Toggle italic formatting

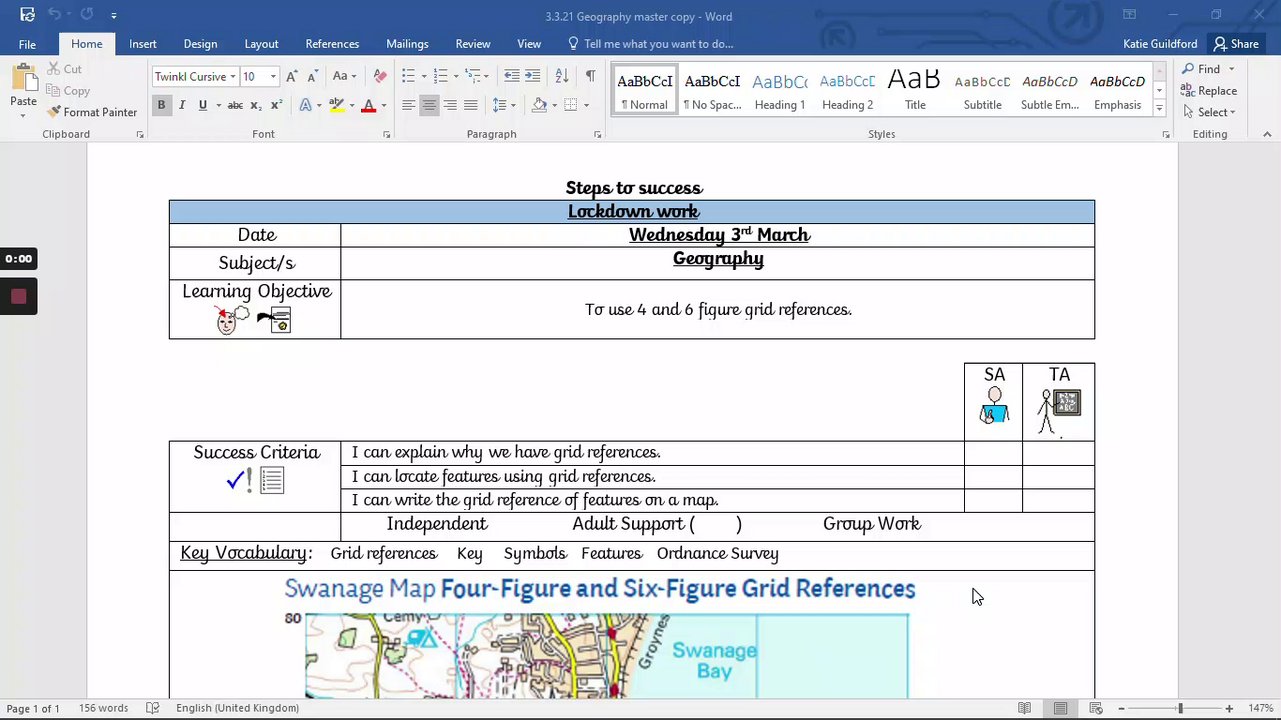pos(182,105)
